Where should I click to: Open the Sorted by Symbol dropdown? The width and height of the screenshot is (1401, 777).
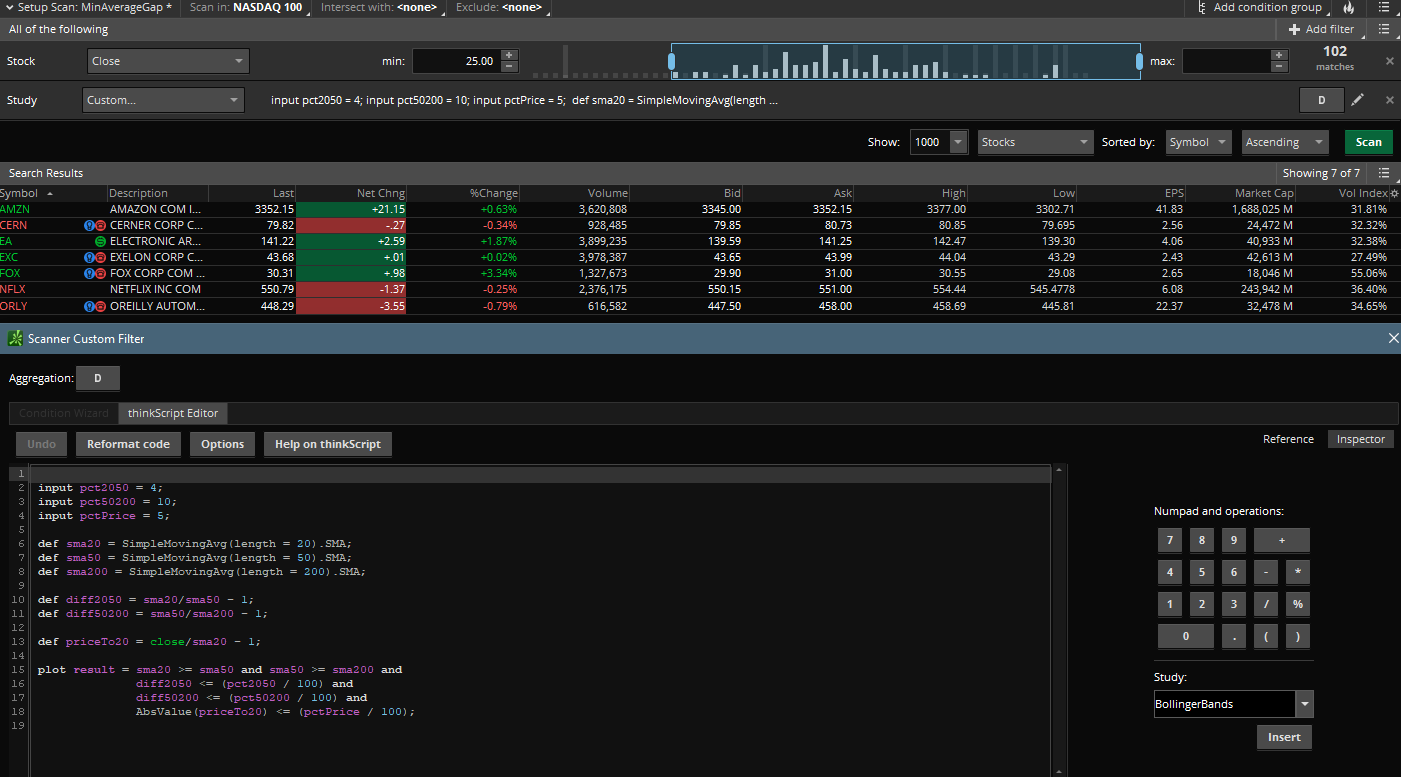click(1199, 142)
